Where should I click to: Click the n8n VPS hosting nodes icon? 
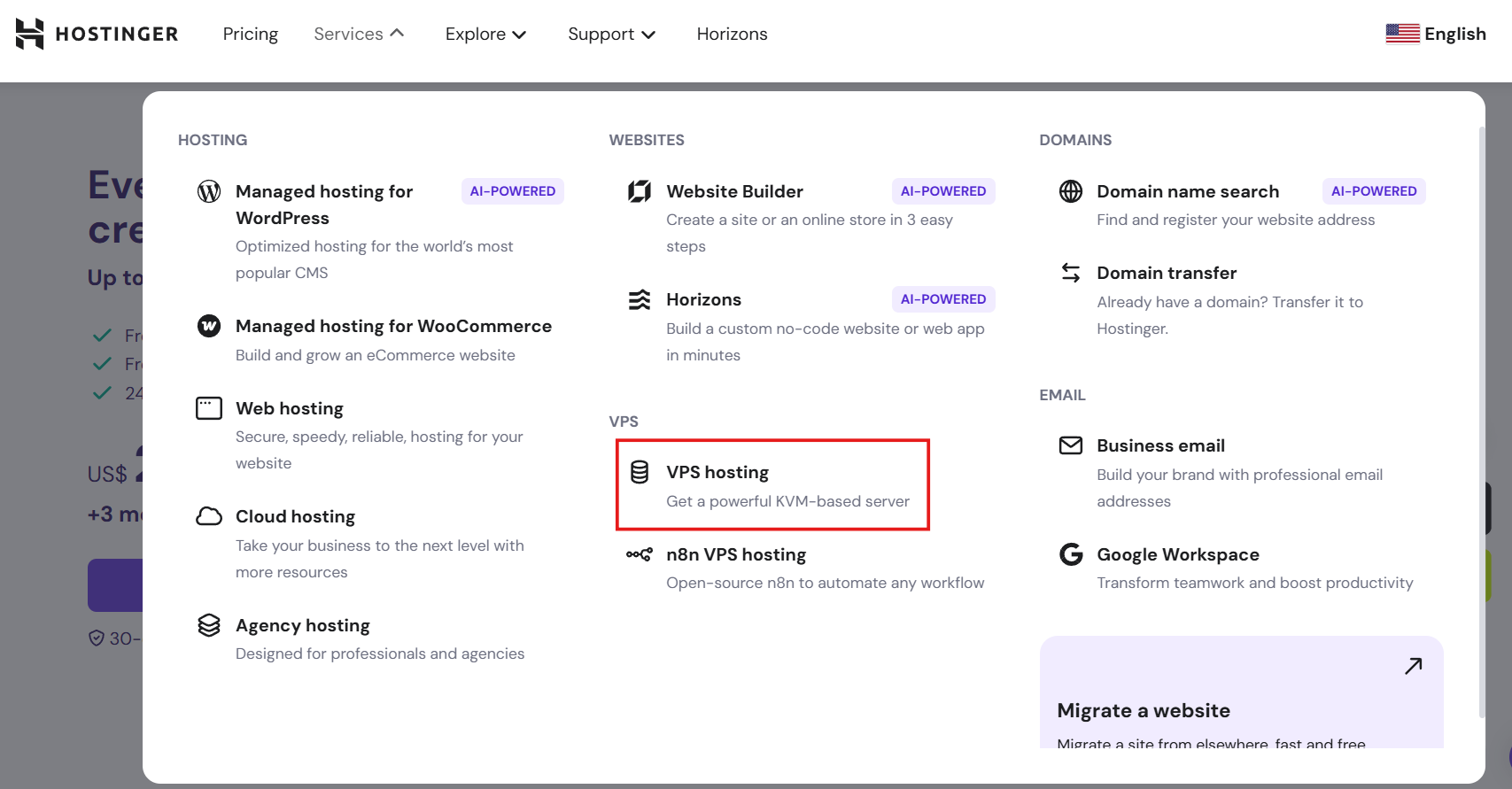pyautogui.click(x=640, y=554)
